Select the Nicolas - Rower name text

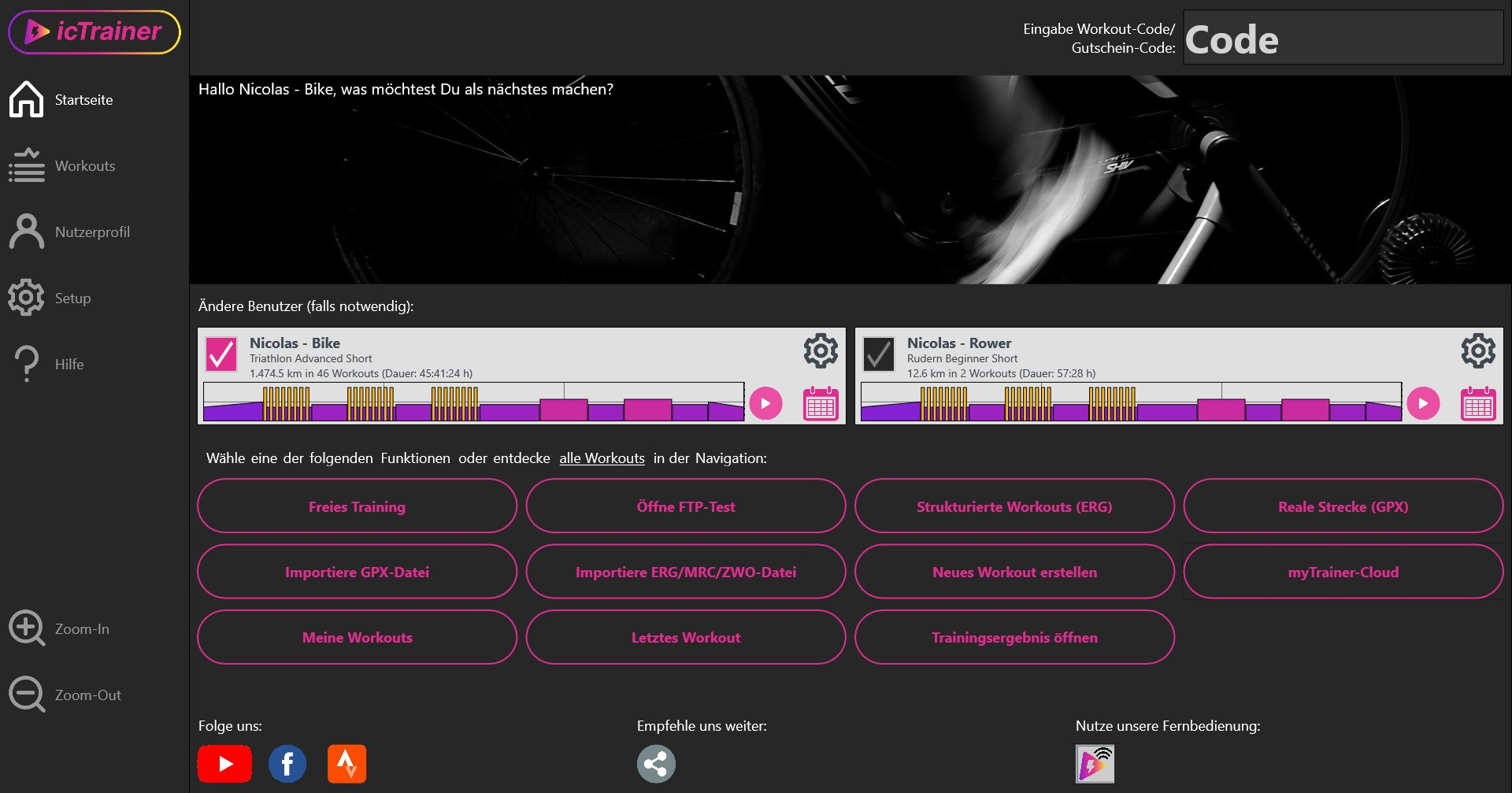959,343
